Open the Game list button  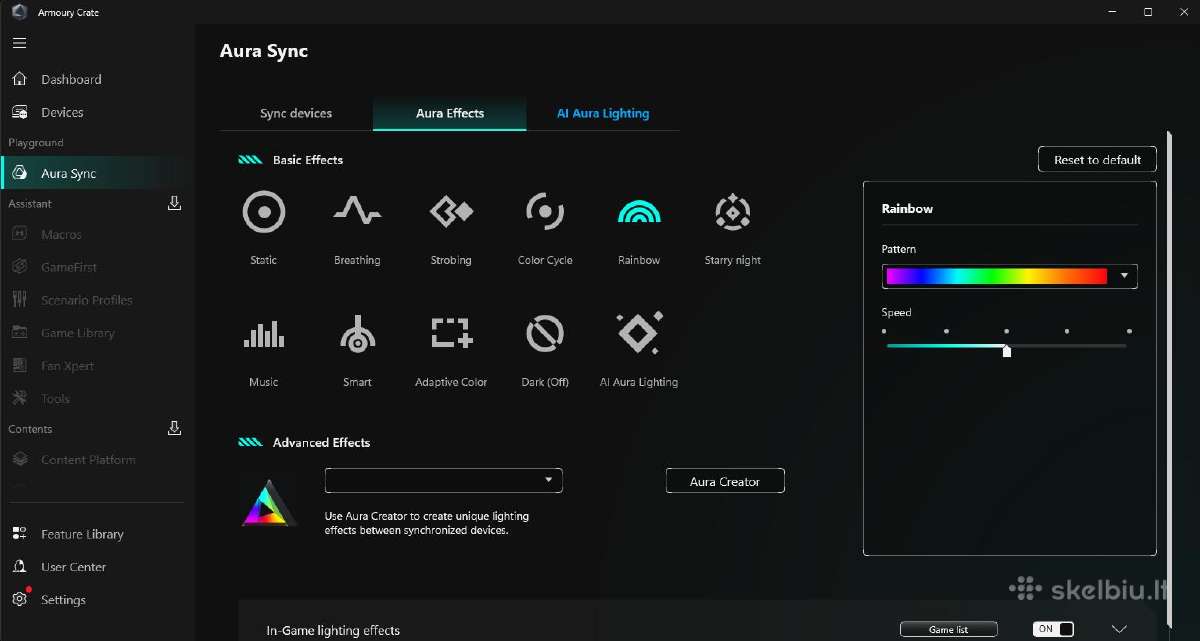(x=949, y=629)
